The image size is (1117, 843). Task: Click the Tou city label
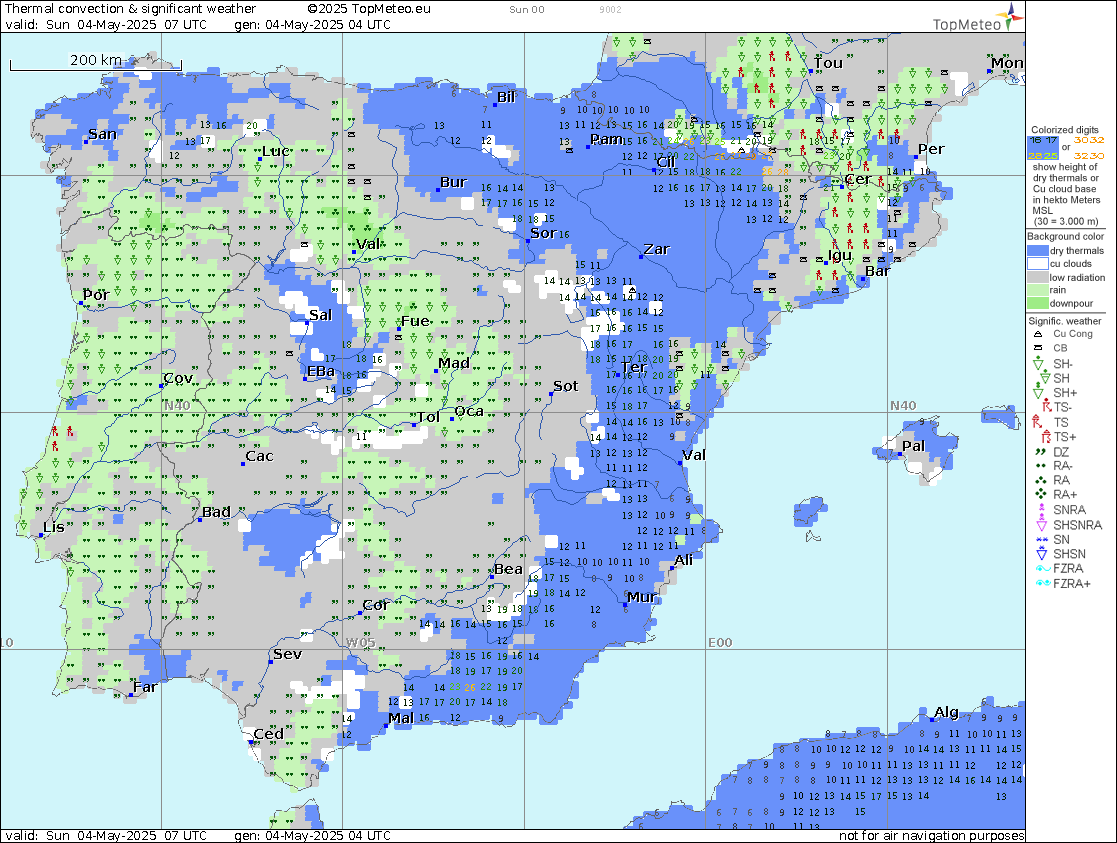(x=828, y=63)
